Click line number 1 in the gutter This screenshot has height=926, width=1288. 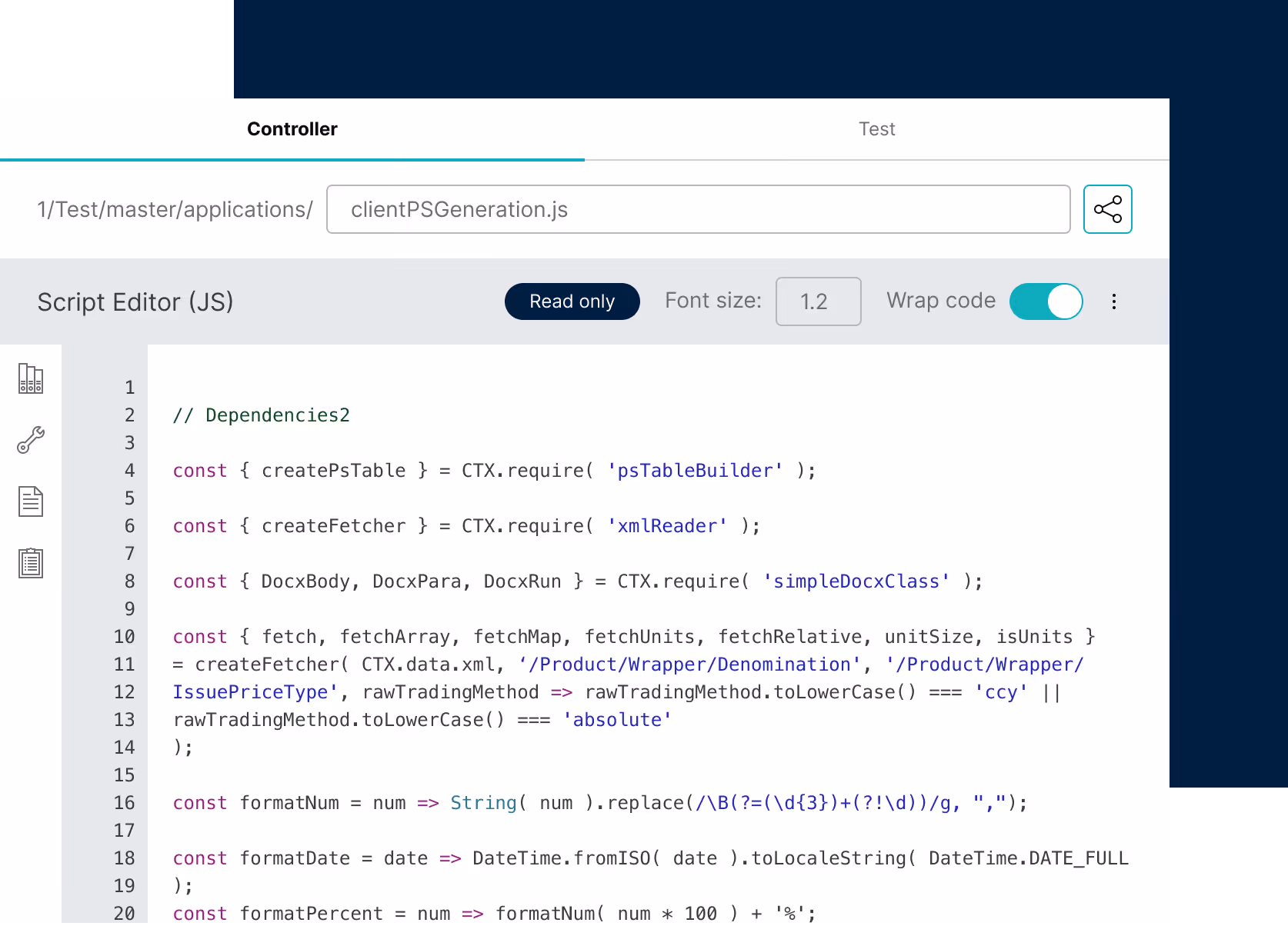(128, 387)
